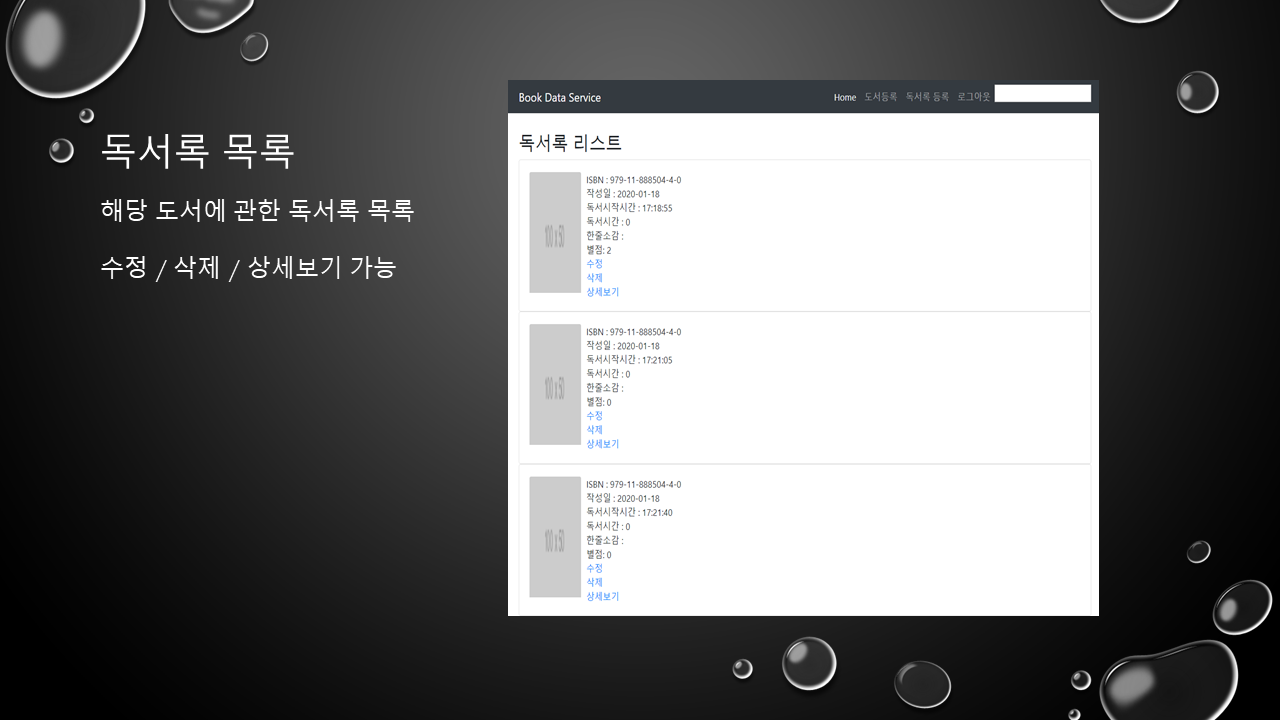Click the slide title 독서록 목록
Viewport: 1280px width, 720px height.
(x=197, y=151)
